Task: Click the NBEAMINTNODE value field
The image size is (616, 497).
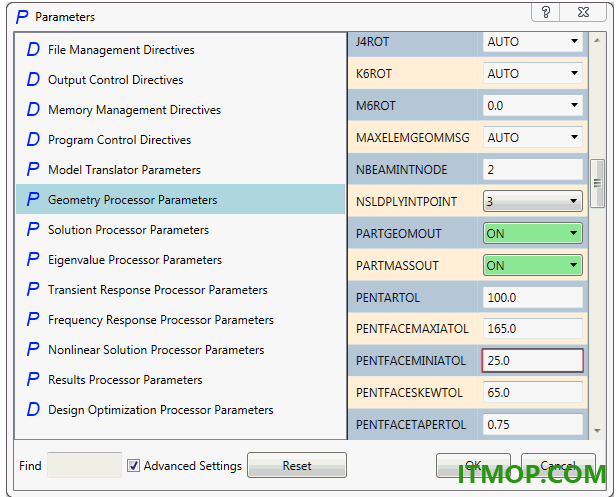Action: (x=533, y=170)
